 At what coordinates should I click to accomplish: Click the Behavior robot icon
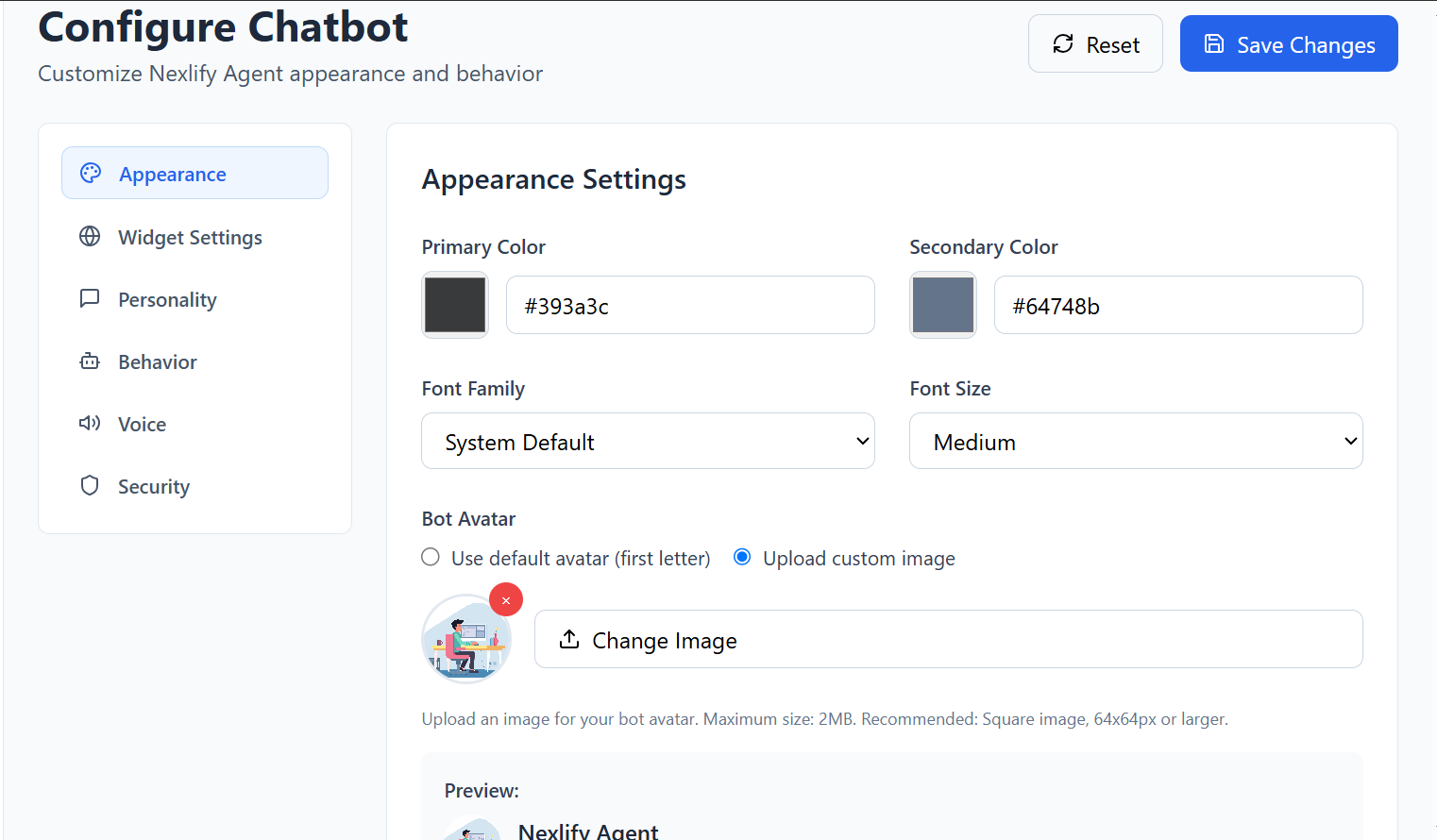90,361
